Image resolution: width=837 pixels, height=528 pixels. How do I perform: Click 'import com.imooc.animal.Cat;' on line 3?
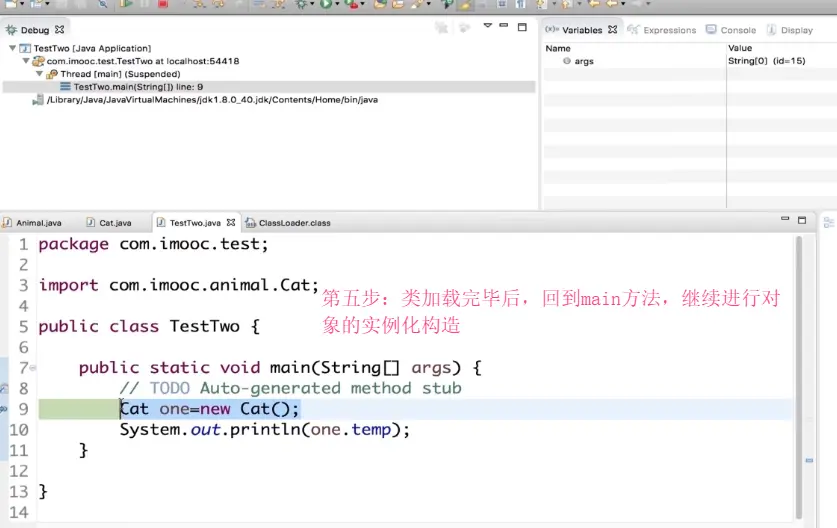178,285
